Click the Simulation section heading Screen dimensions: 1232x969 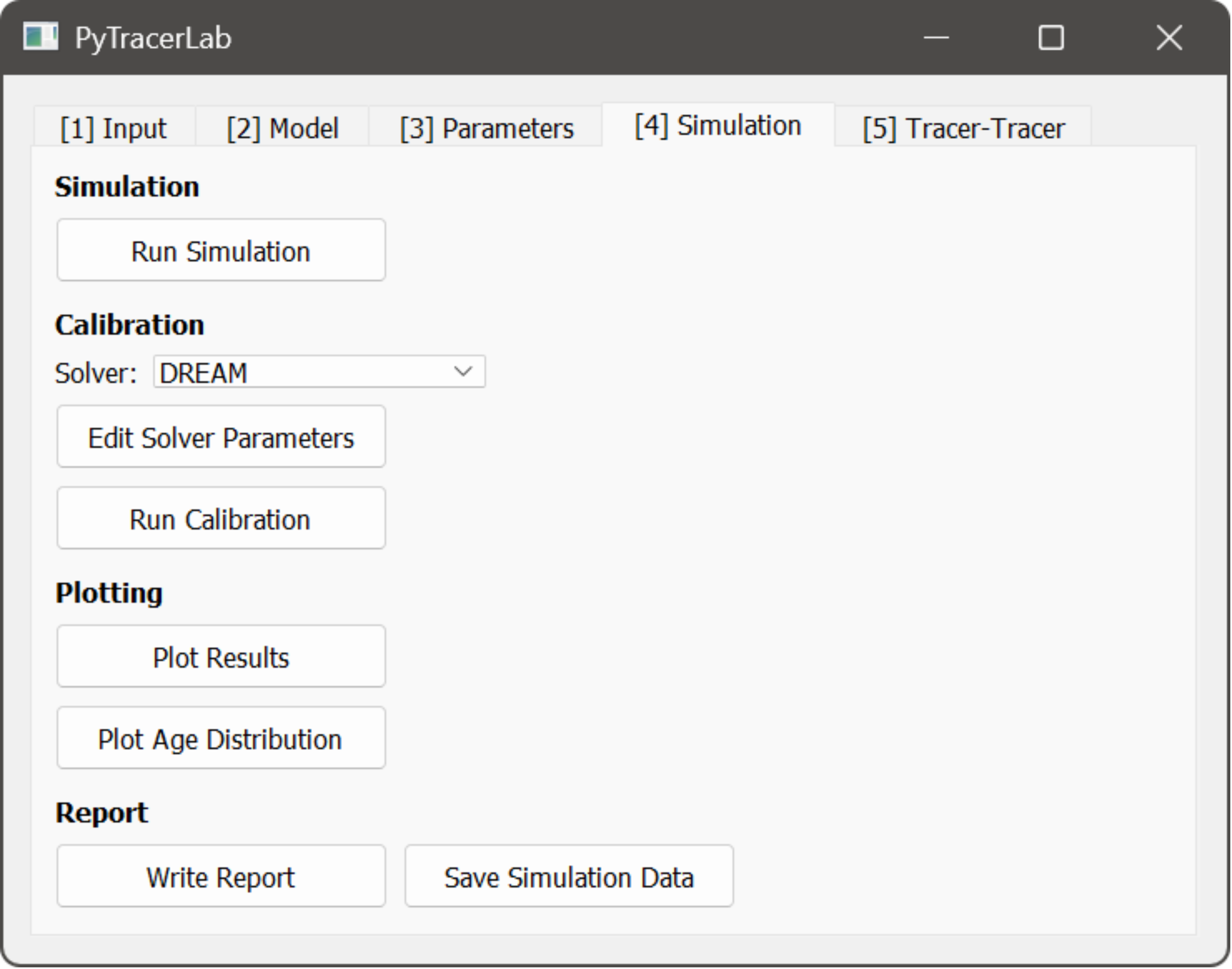(127, 186)
